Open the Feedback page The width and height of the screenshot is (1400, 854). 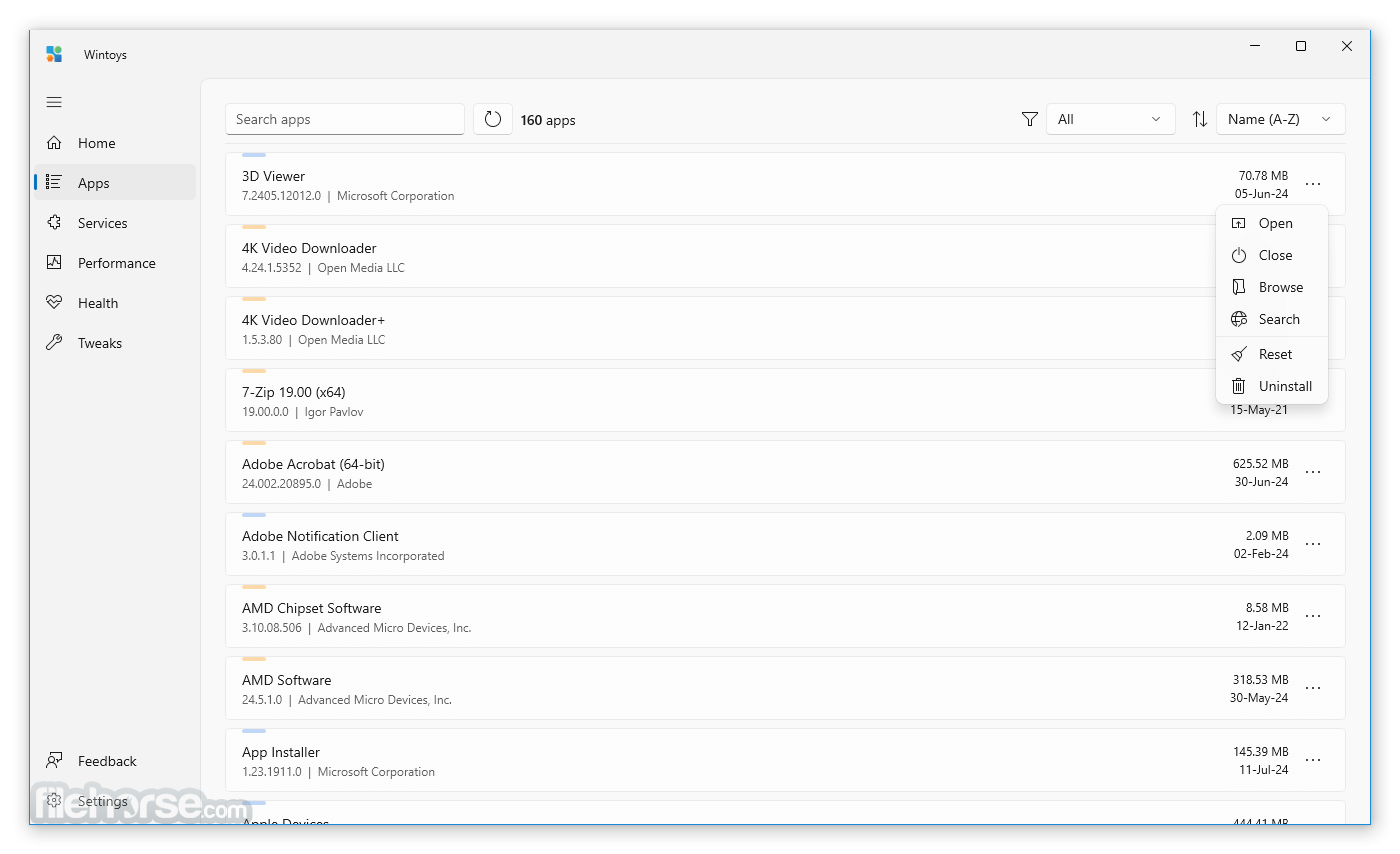[x=115, y=761]
